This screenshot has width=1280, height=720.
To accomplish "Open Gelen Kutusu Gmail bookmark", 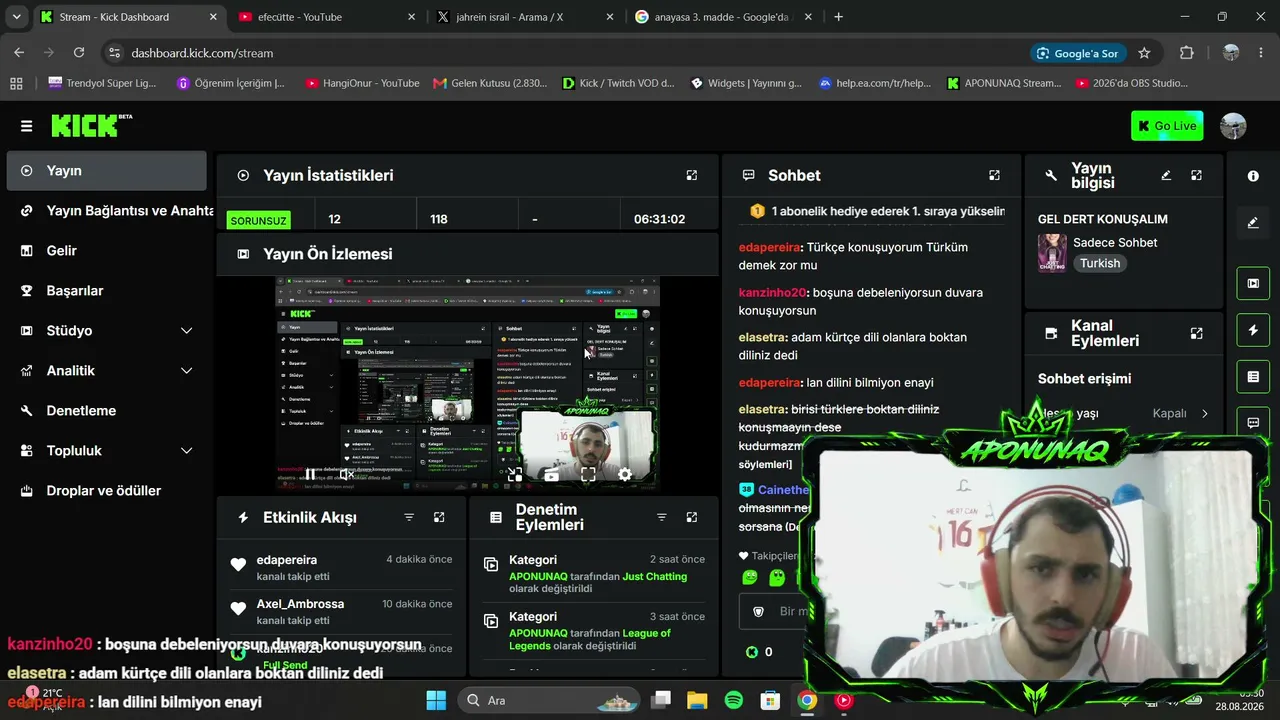I will pos(490,83).
